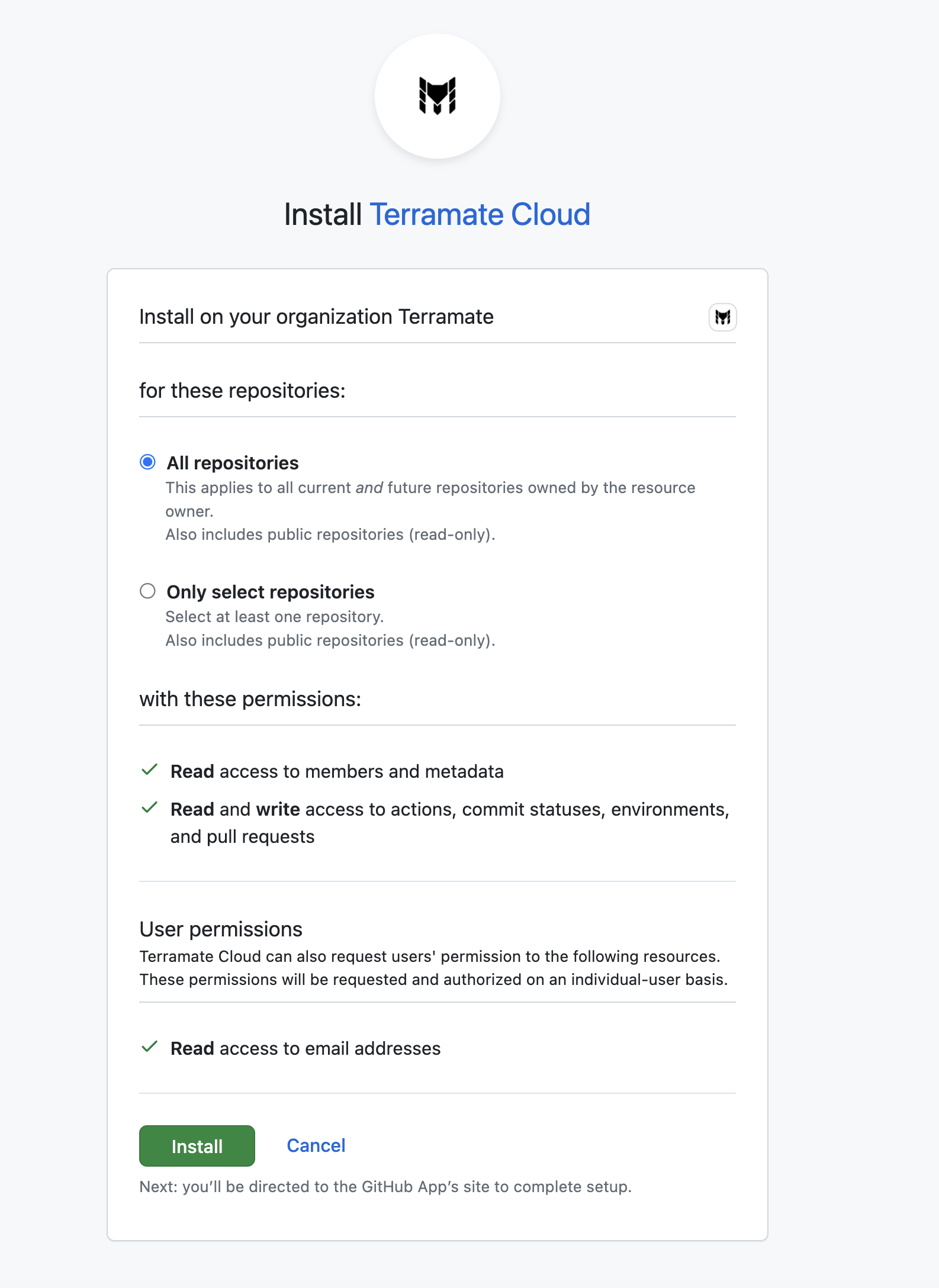Viewport: 939px width, 1288px height.
Task: Click 'with these permissions:' heading
Action: 250,699
